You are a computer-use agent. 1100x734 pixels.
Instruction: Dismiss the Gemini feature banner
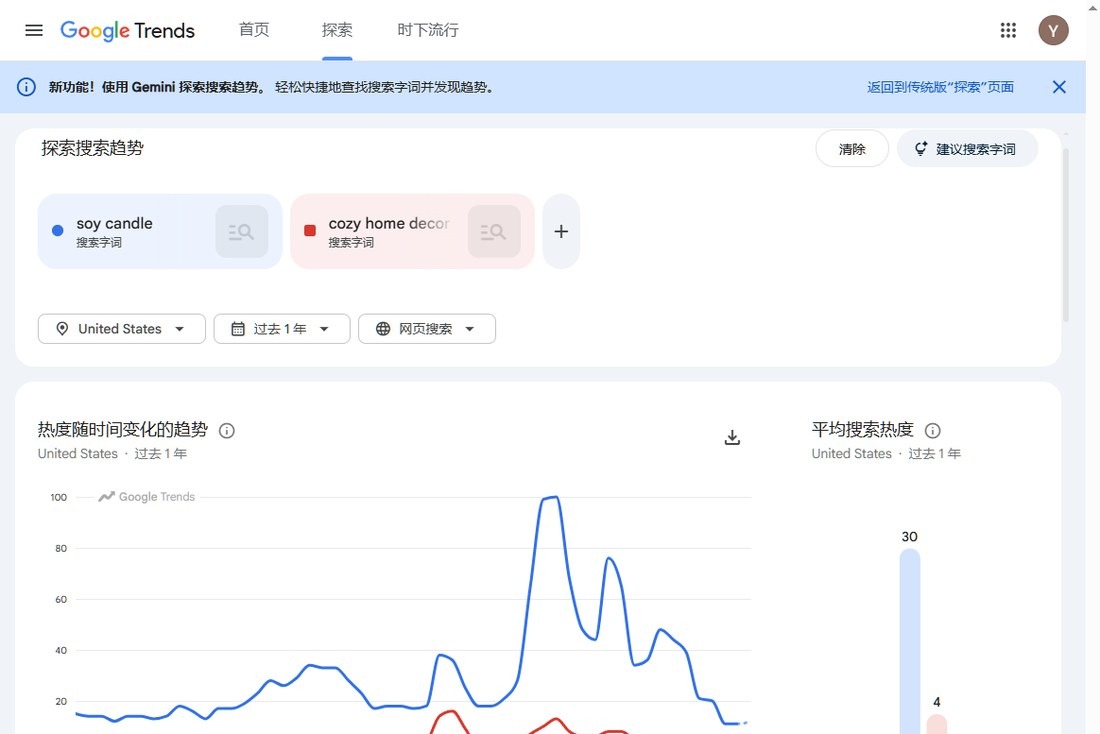pyautogui.click(x=1059, y=87)
